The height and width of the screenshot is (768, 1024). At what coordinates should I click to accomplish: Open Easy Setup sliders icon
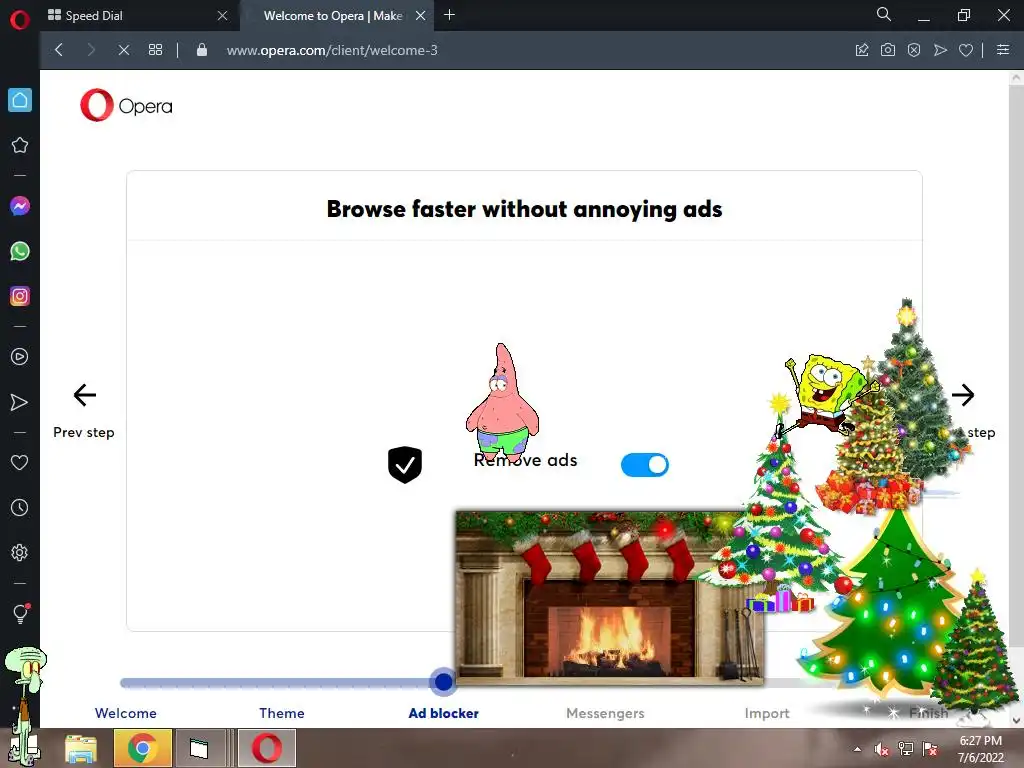coord(1003,50)
